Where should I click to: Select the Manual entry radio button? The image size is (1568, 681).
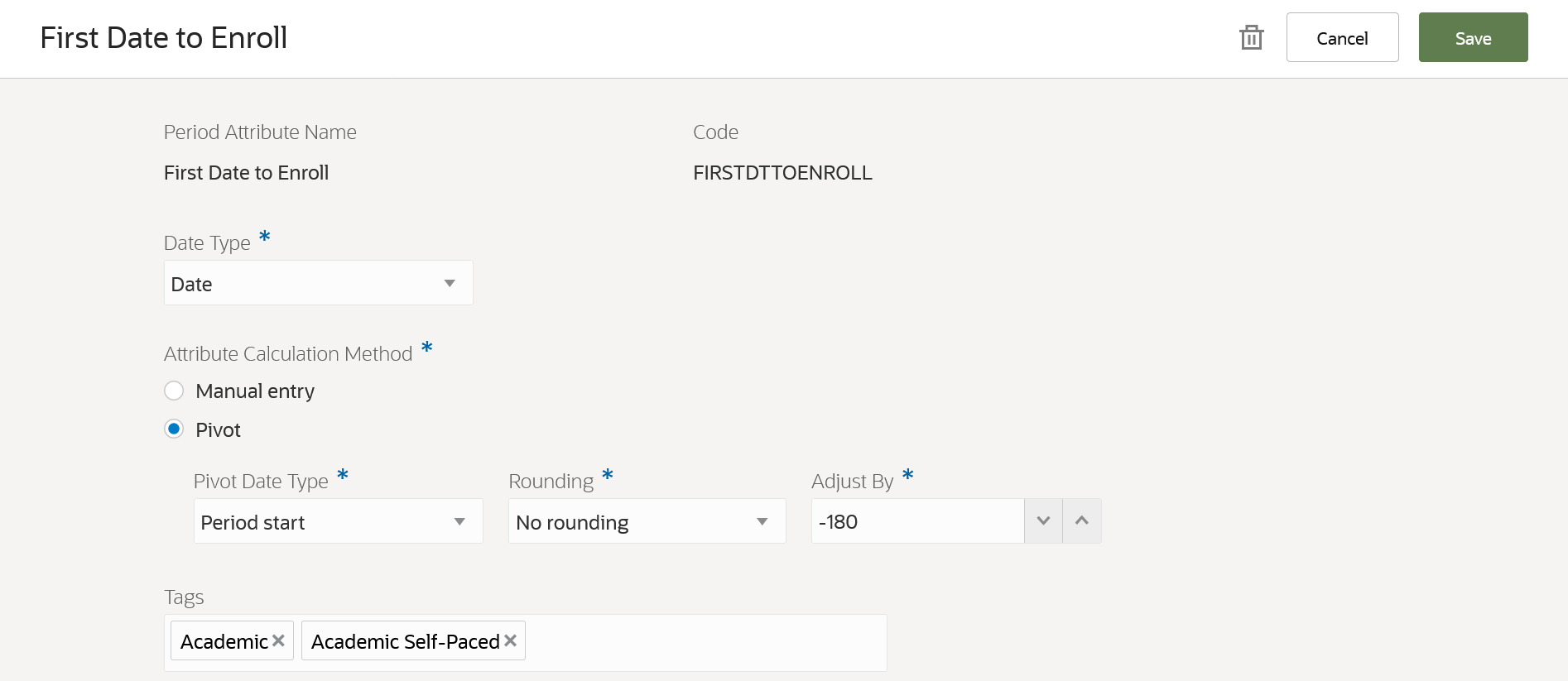click(174, 391)
